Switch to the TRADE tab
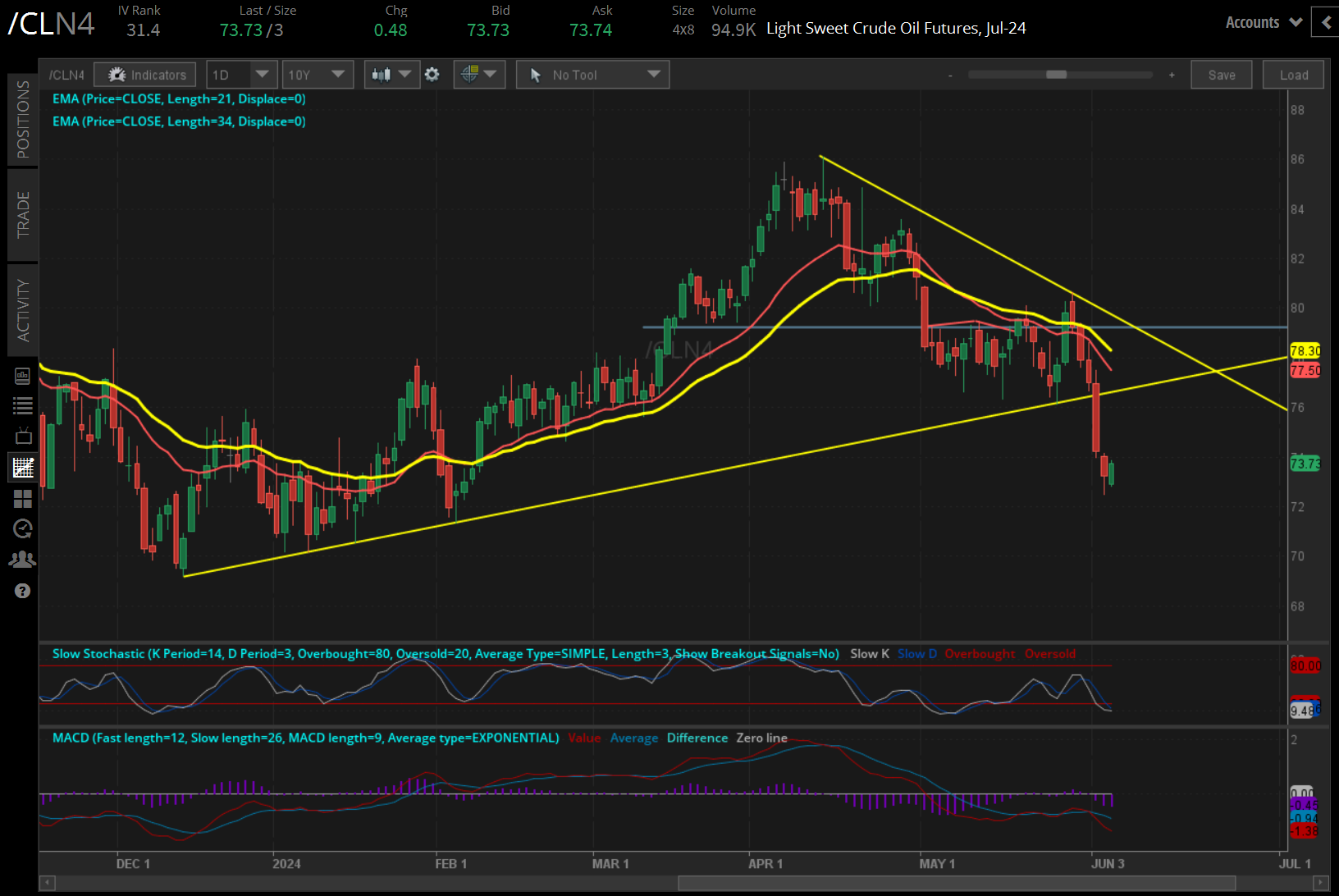Image resolution: width=1339 pixels, height=896 pixels. coord(23,214)
